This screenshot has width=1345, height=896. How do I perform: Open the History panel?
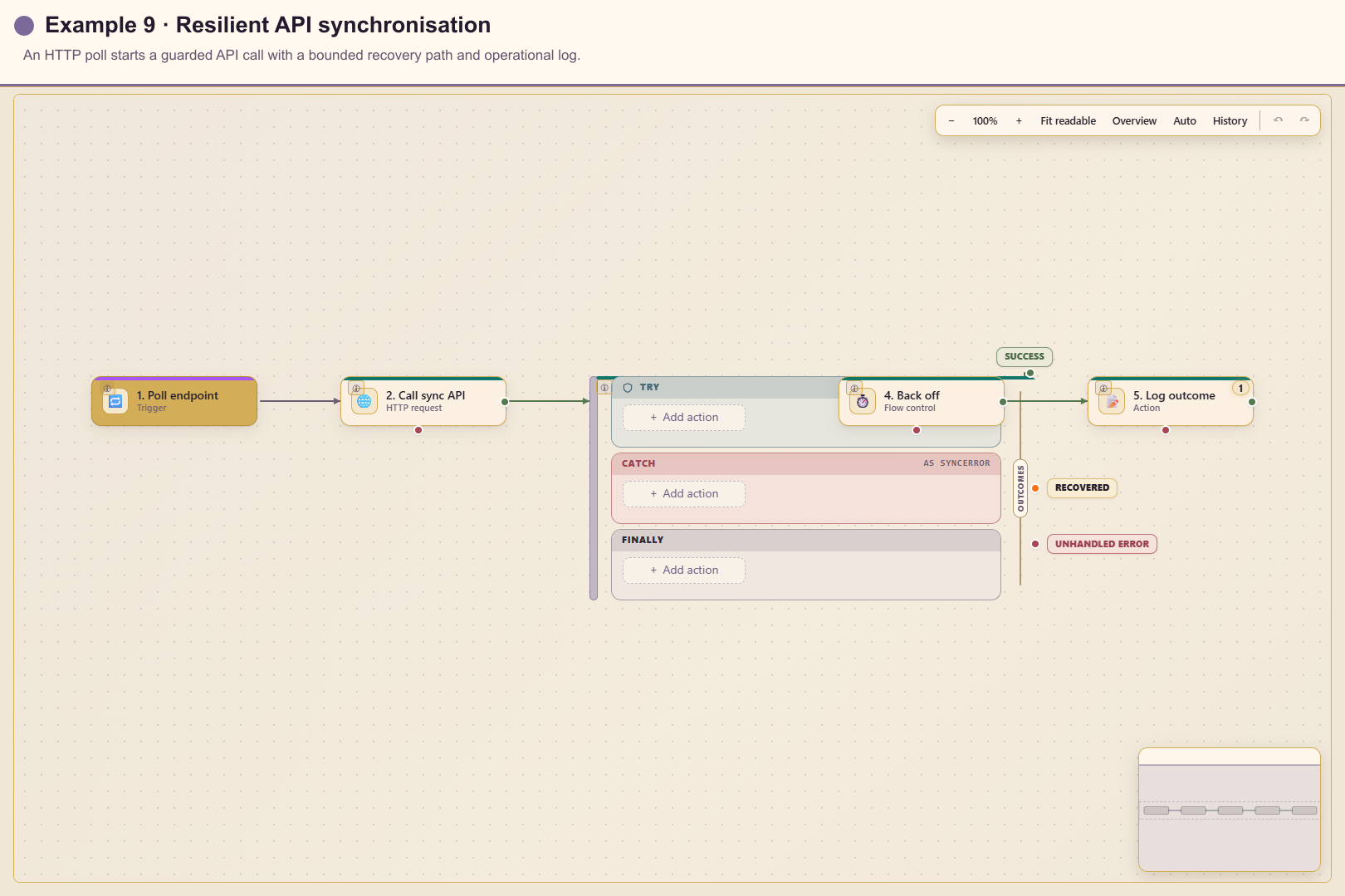[x=1230, y=121]
